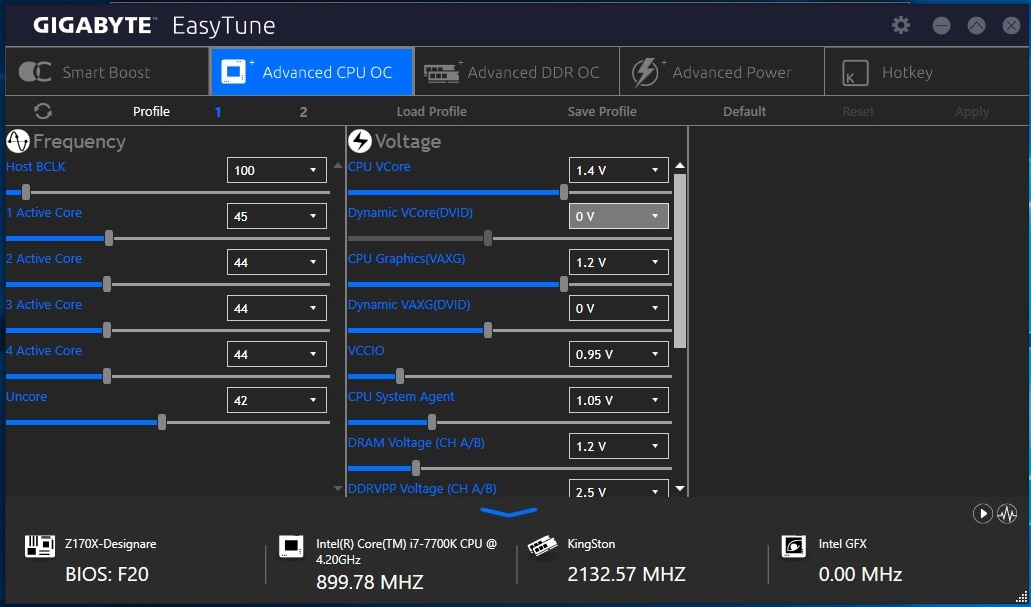Collapse the panel with the blue chevron
The width and height of the screenshot is (1031, 607).
point(509,512)
